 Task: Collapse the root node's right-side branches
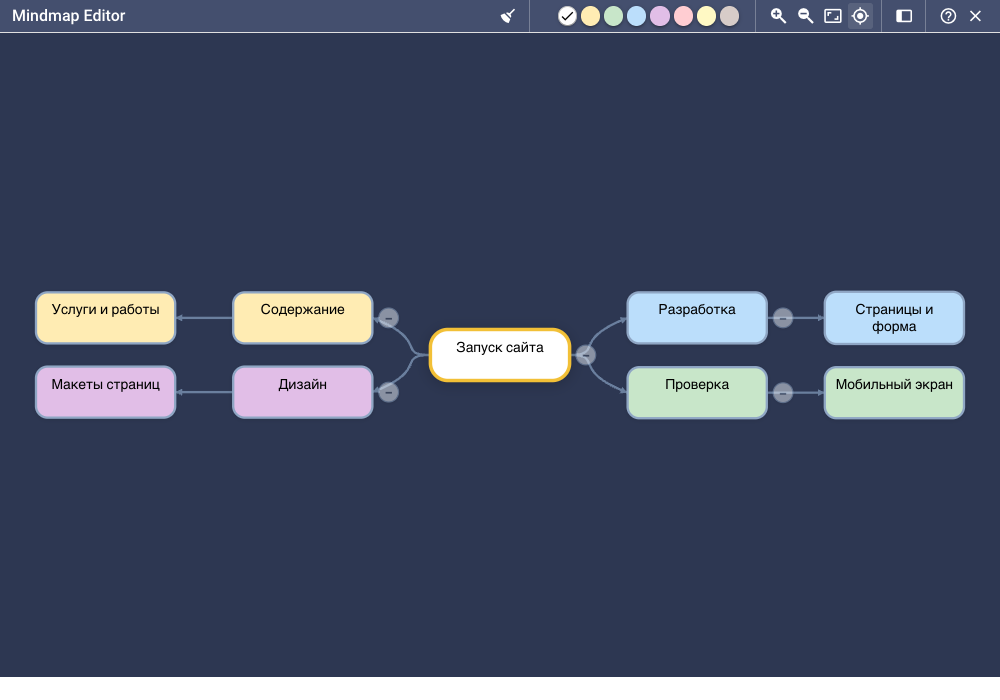click(x=585, y=355)
